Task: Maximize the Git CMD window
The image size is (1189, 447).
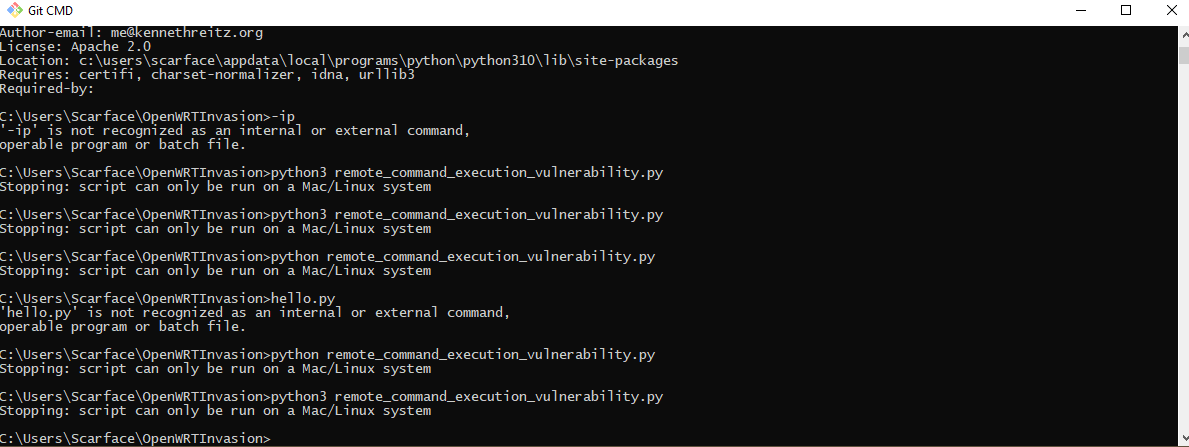Action: 1126,11
